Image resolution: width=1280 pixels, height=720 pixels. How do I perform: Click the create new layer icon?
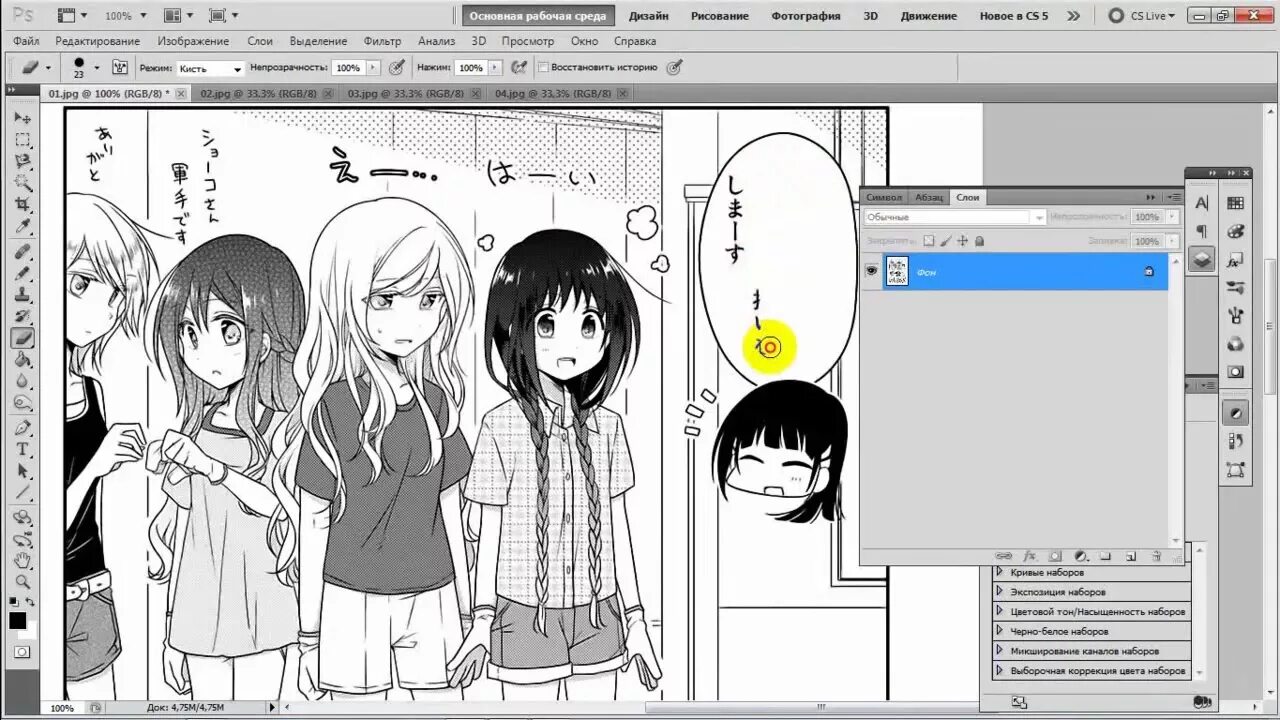point(1131,556)
